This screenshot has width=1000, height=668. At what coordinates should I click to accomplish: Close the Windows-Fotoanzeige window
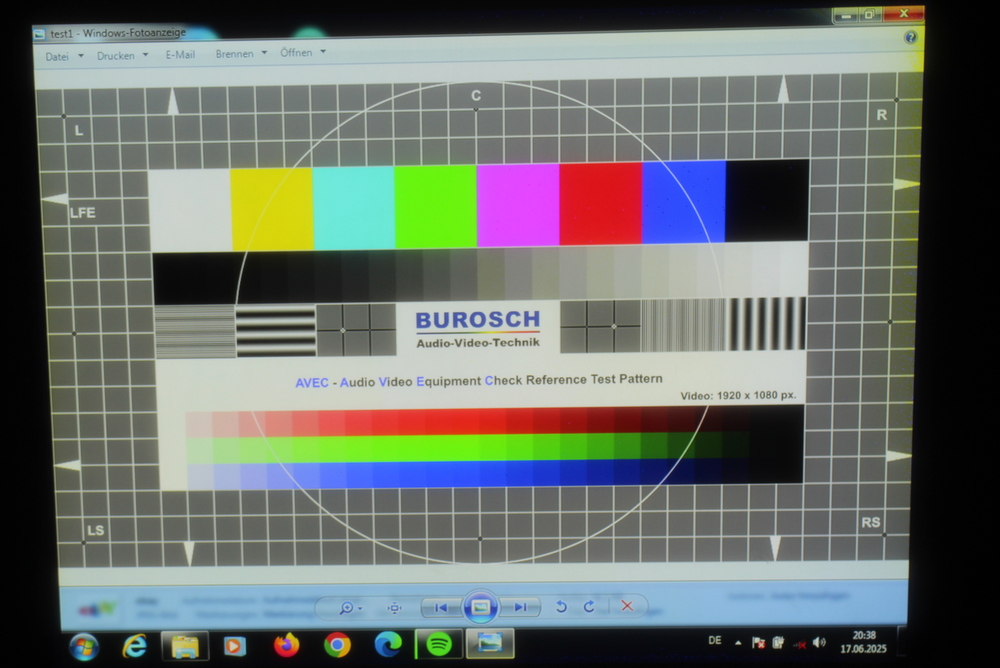903,13
